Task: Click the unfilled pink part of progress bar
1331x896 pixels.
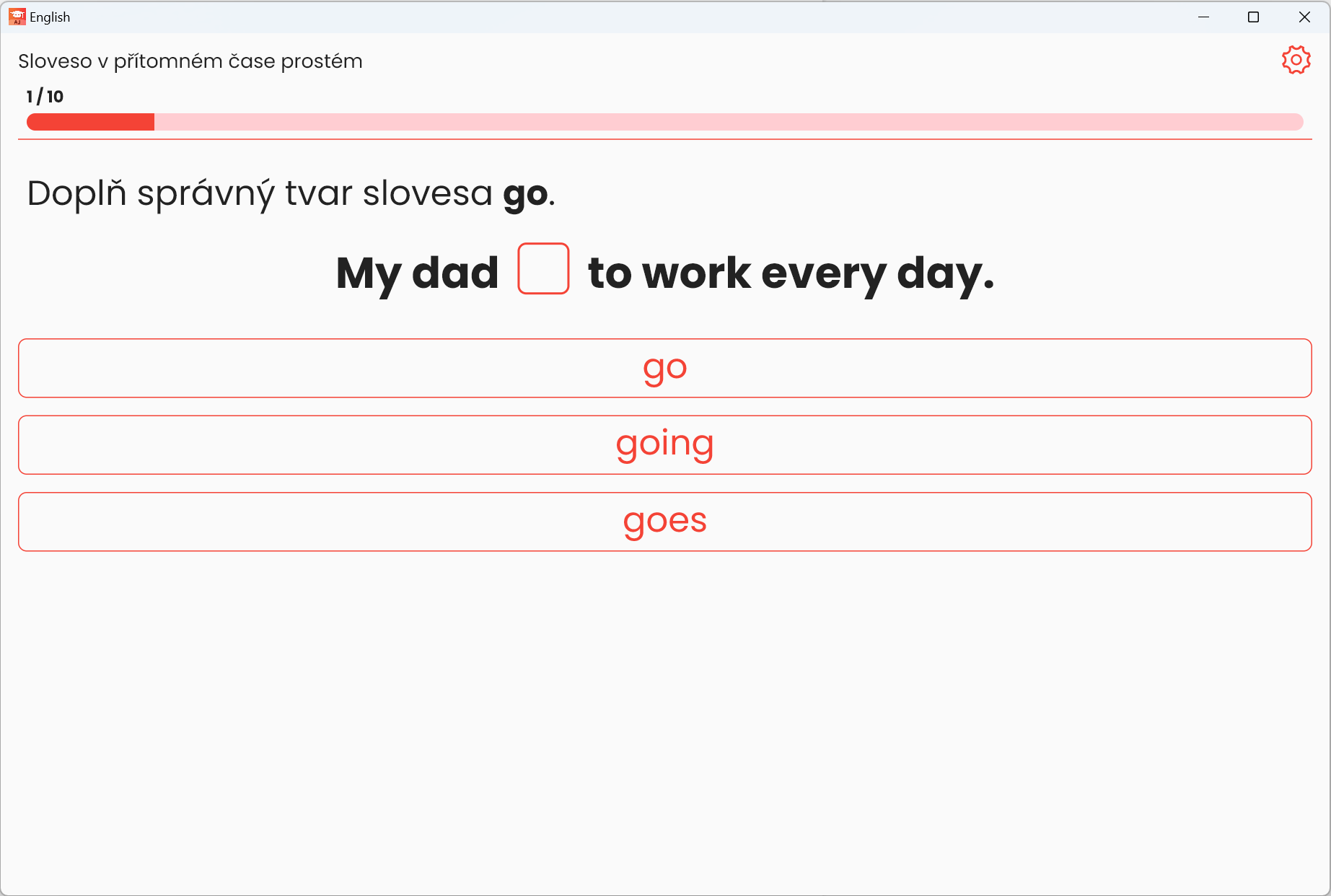Action: (721, 122)
